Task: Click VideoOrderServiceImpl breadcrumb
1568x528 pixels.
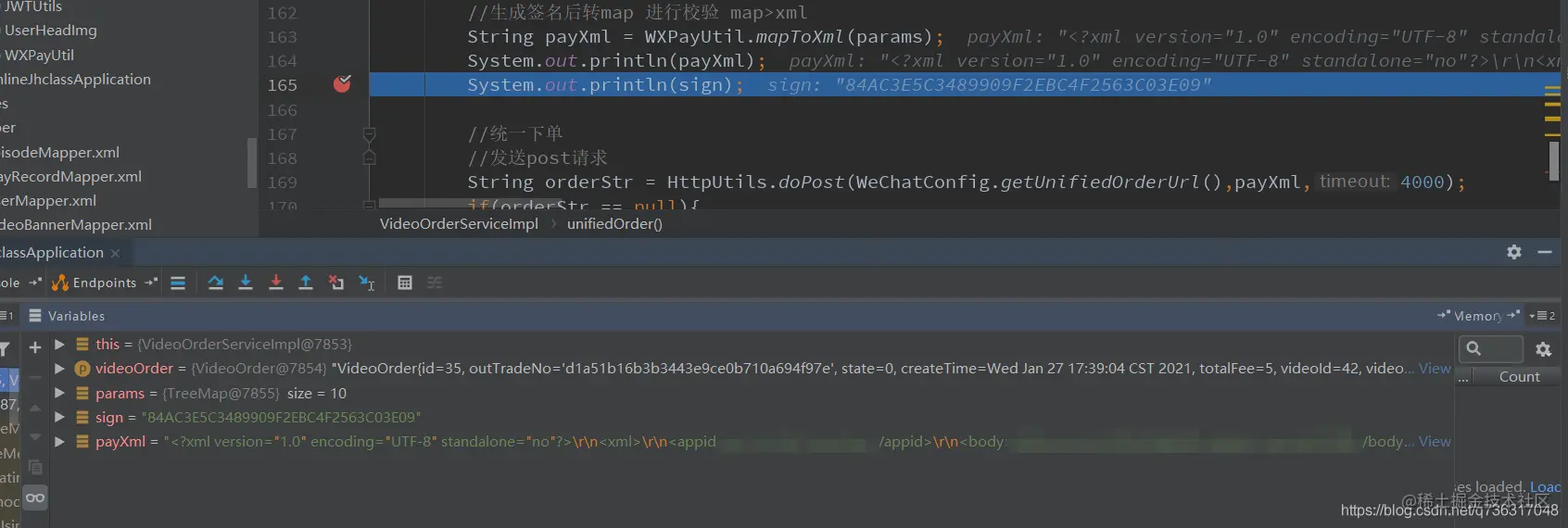Action: (459, 223)
